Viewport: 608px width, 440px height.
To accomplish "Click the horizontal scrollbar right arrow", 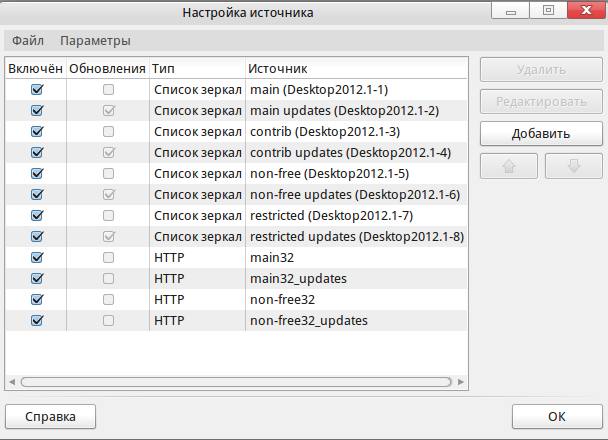I will (x=461, y=381).
